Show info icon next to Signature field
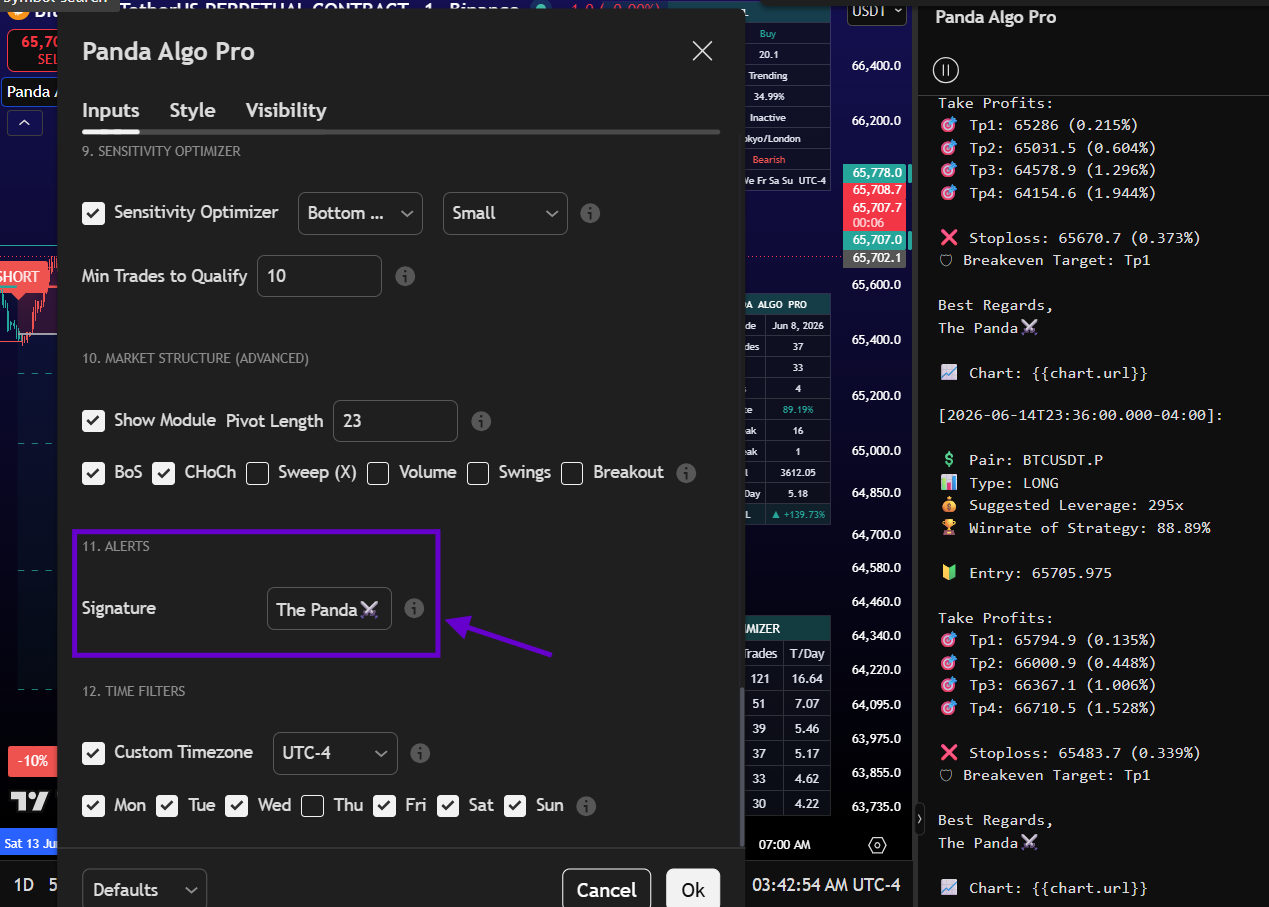This screenshot has width=1269, height=907. pyautogui.click(x=414, y=608)
